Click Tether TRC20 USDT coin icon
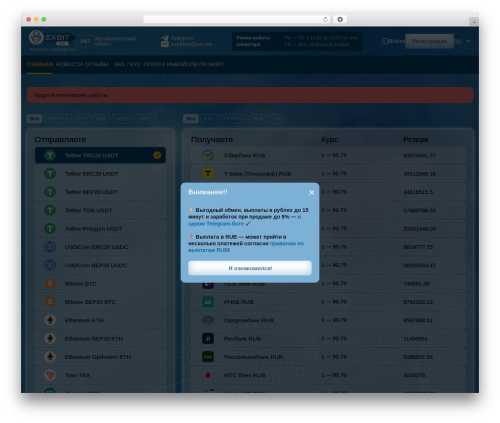The height and width of the screenshot is (423, 500). 50,155
